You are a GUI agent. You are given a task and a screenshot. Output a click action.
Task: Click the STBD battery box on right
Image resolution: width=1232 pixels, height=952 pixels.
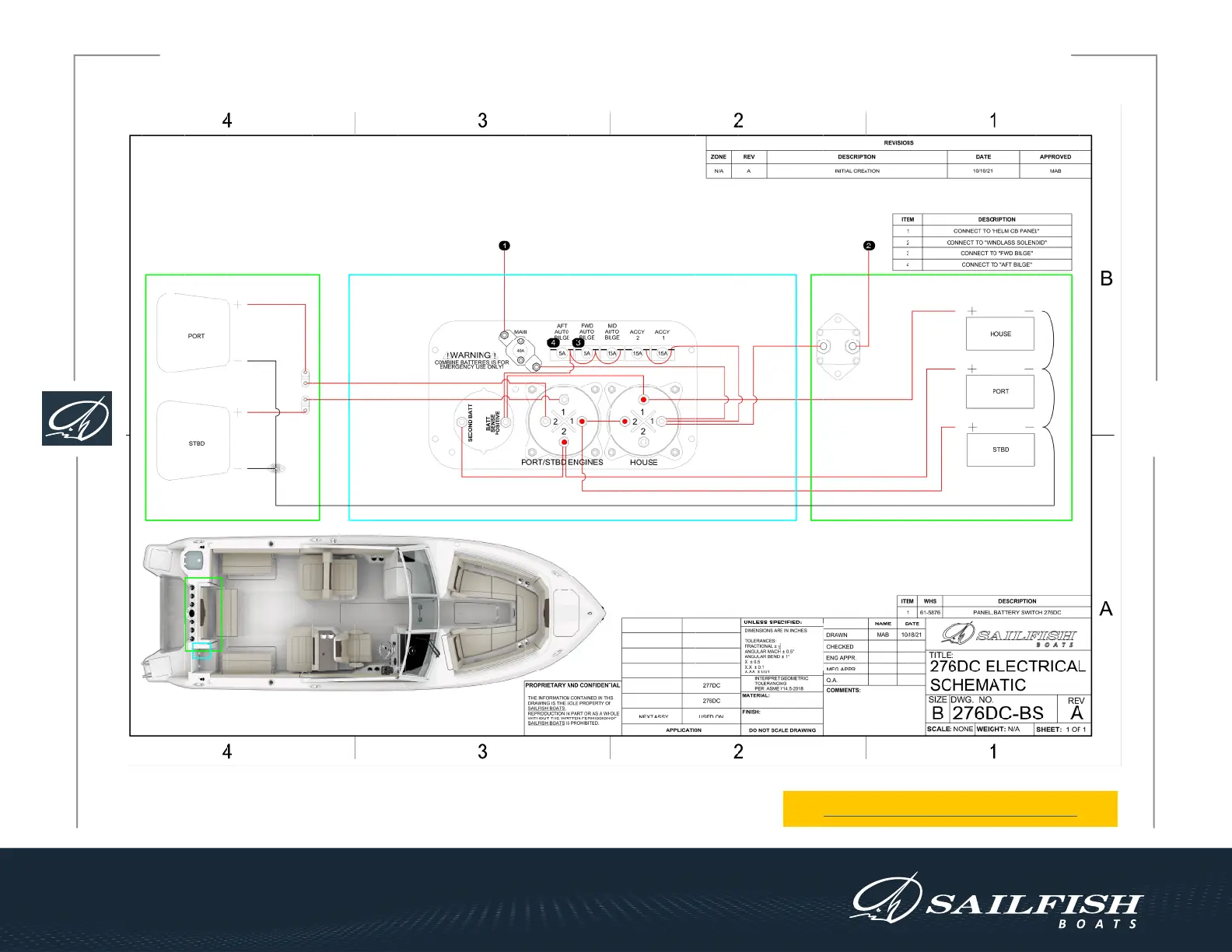(x=1000, y=450)
